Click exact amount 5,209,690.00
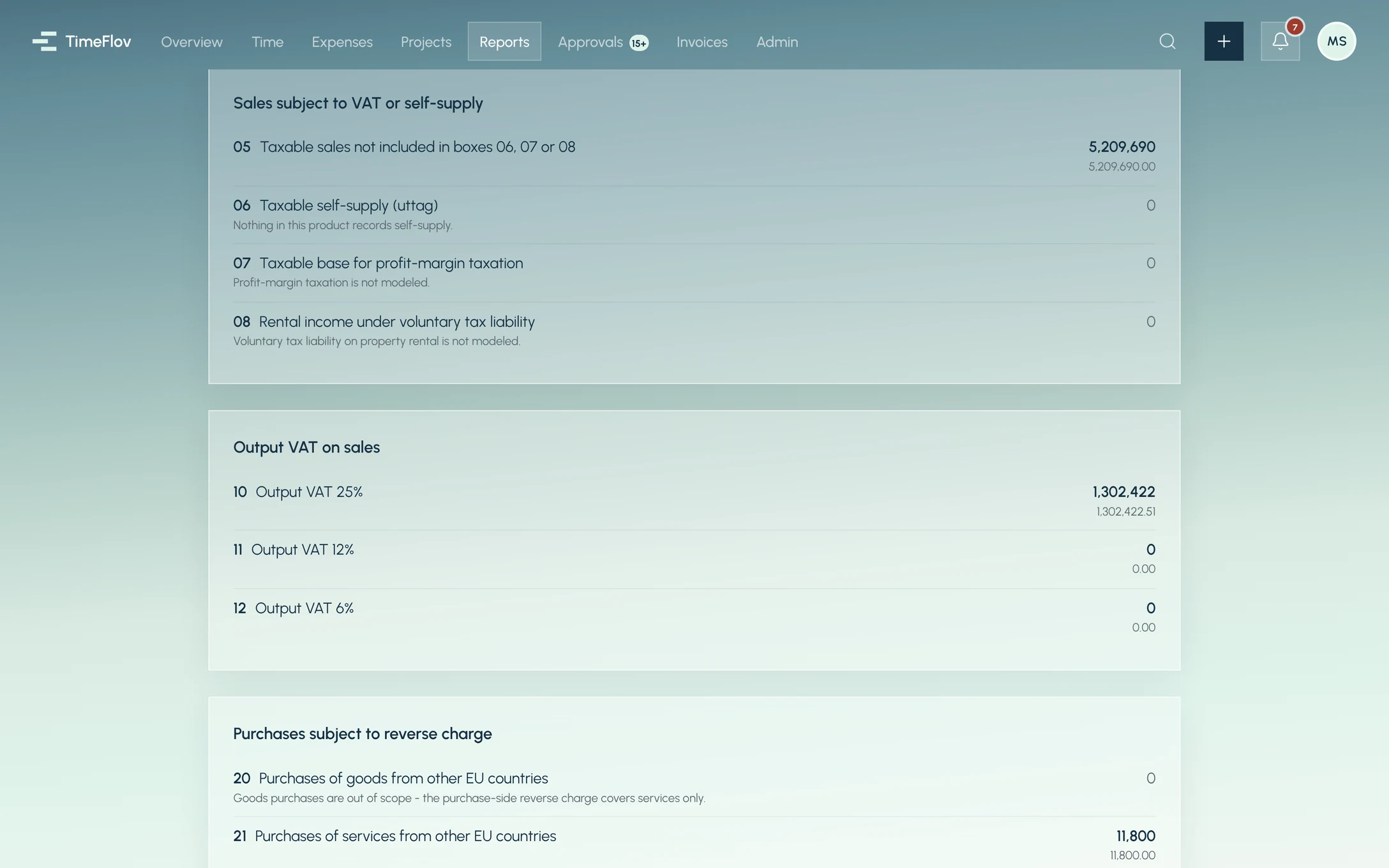The width and height of the screenshot is (1389, 868). 1122,167
